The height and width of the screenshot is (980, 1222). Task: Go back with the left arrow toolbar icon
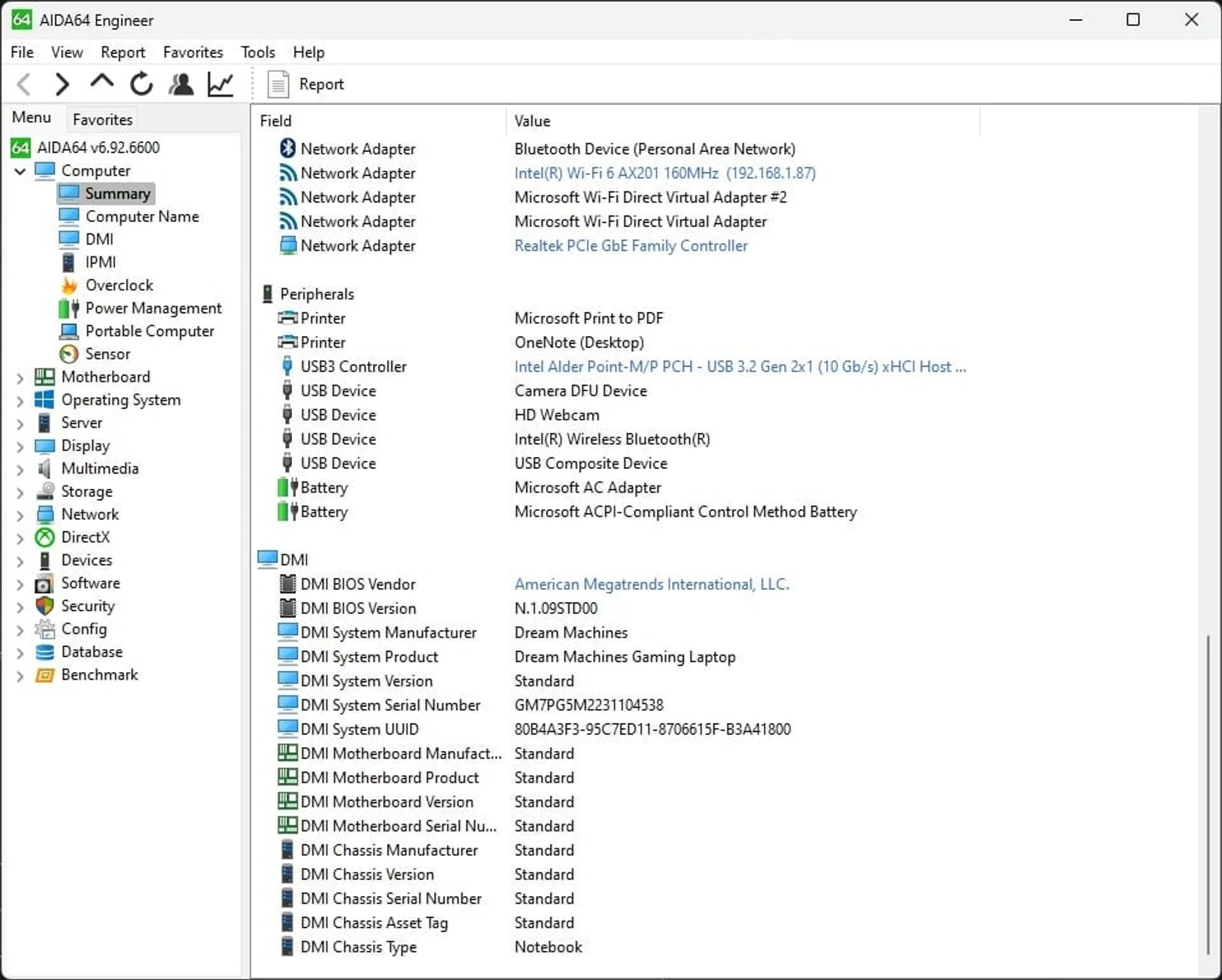point(24,84)
